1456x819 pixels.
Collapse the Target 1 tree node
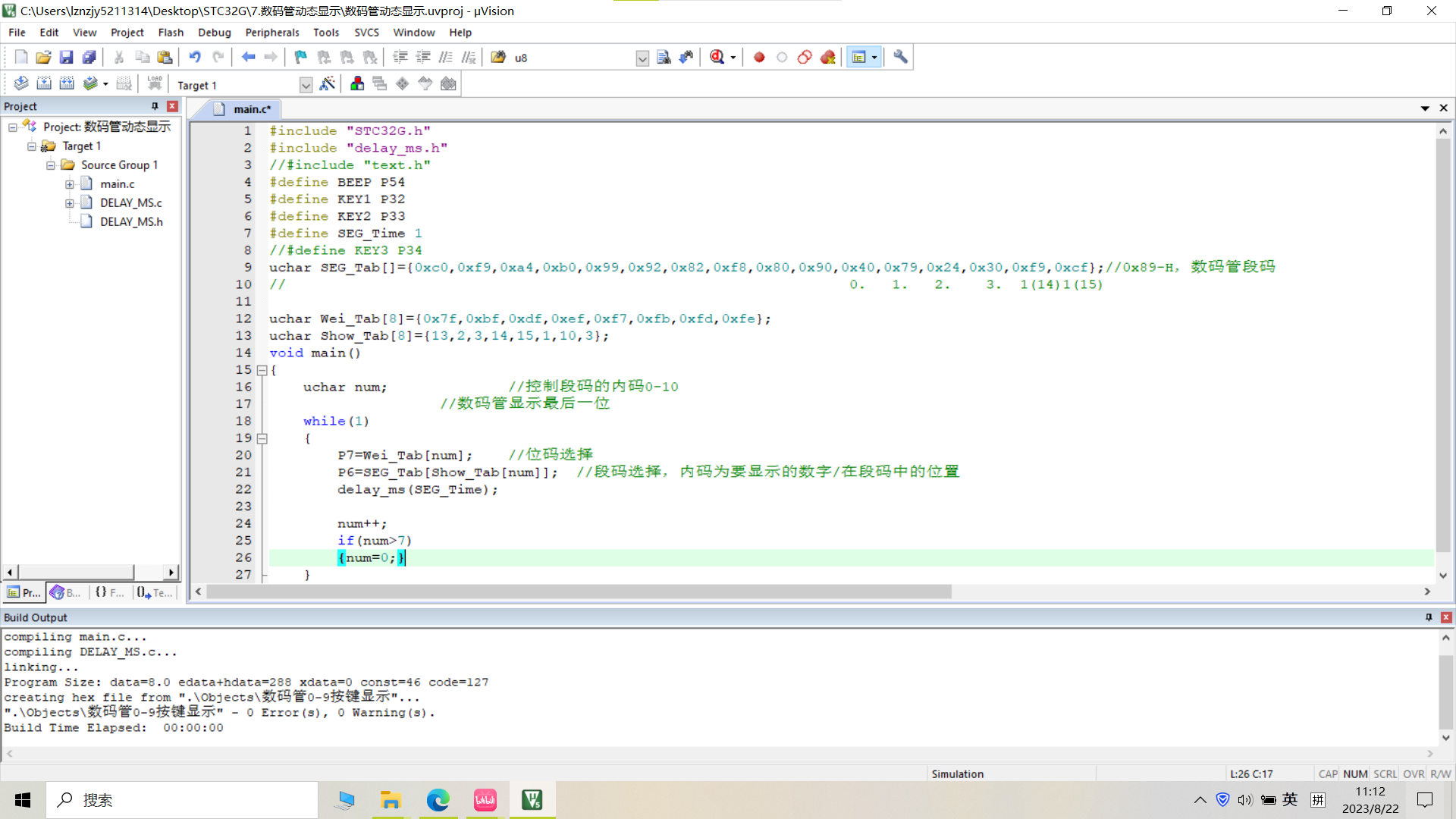point(32,146)
